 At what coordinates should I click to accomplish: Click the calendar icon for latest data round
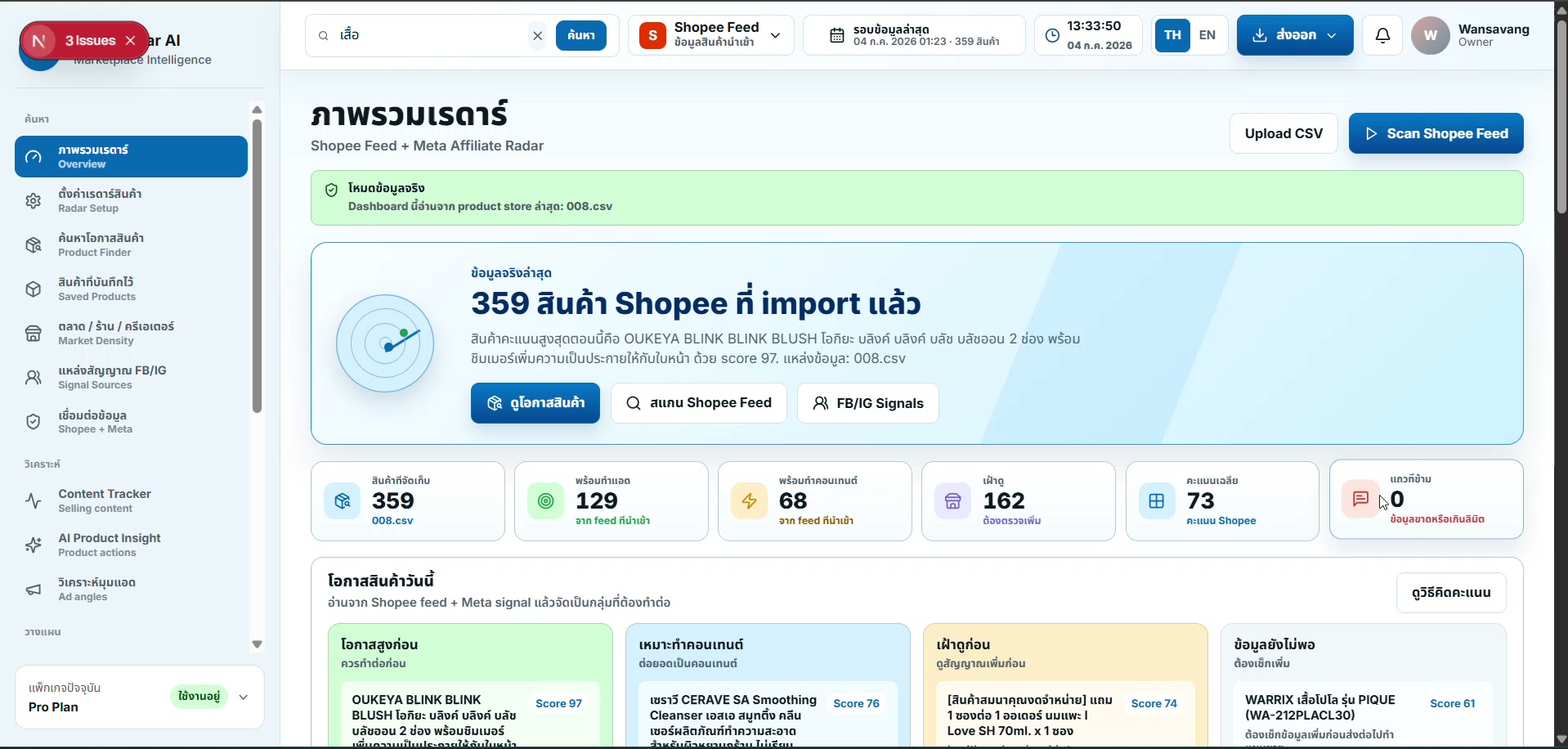tap(837, 35)
